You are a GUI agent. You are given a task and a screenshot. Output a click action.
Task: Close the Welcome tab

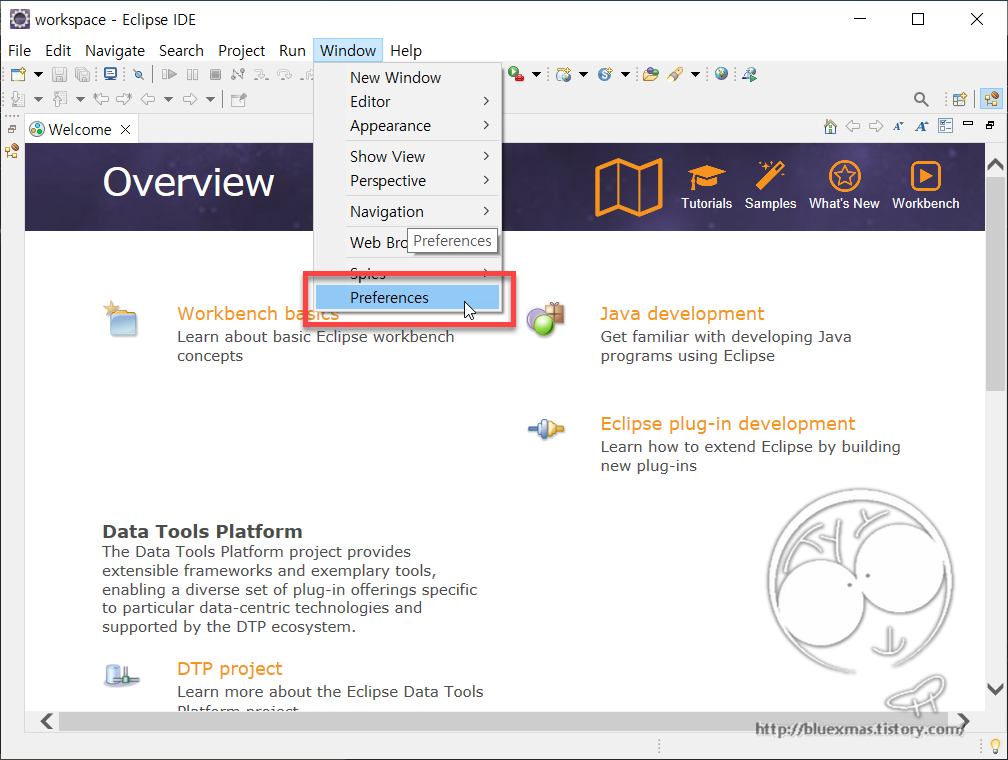(126, 129)
